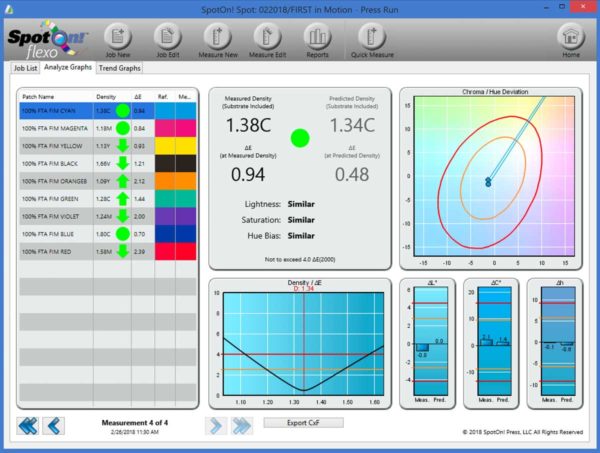Select the 100% FTA FIM YELLOW row
Screen dimensions: 600x453
[x=108, y=146]
